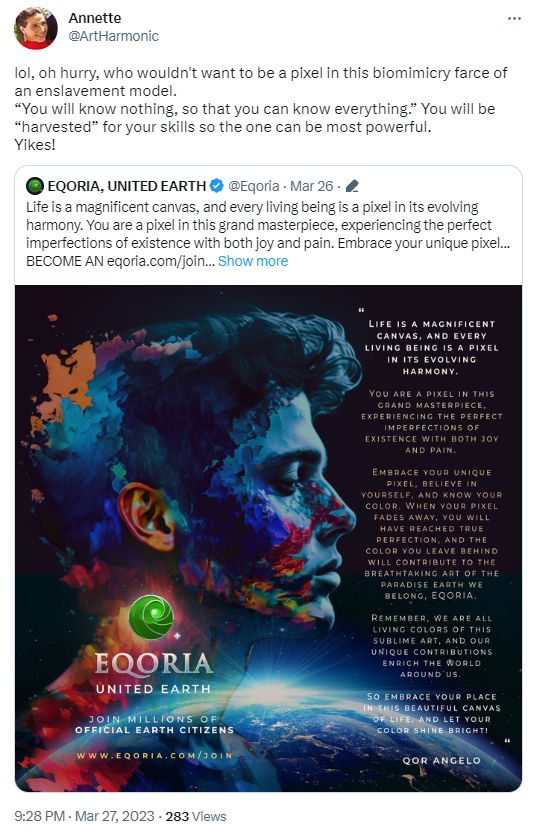Viewport: 536px width, 839px height.
Task: Click the green Eqoria swirl logo in image
Action: coord(151,617)
